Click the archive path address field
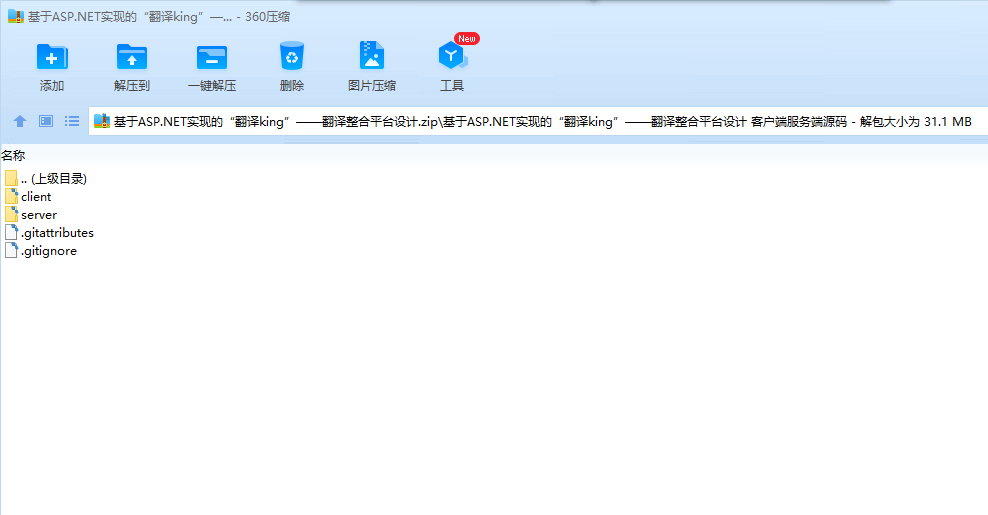The height and width of the screenshot is (515, 988). pos(537,121)
